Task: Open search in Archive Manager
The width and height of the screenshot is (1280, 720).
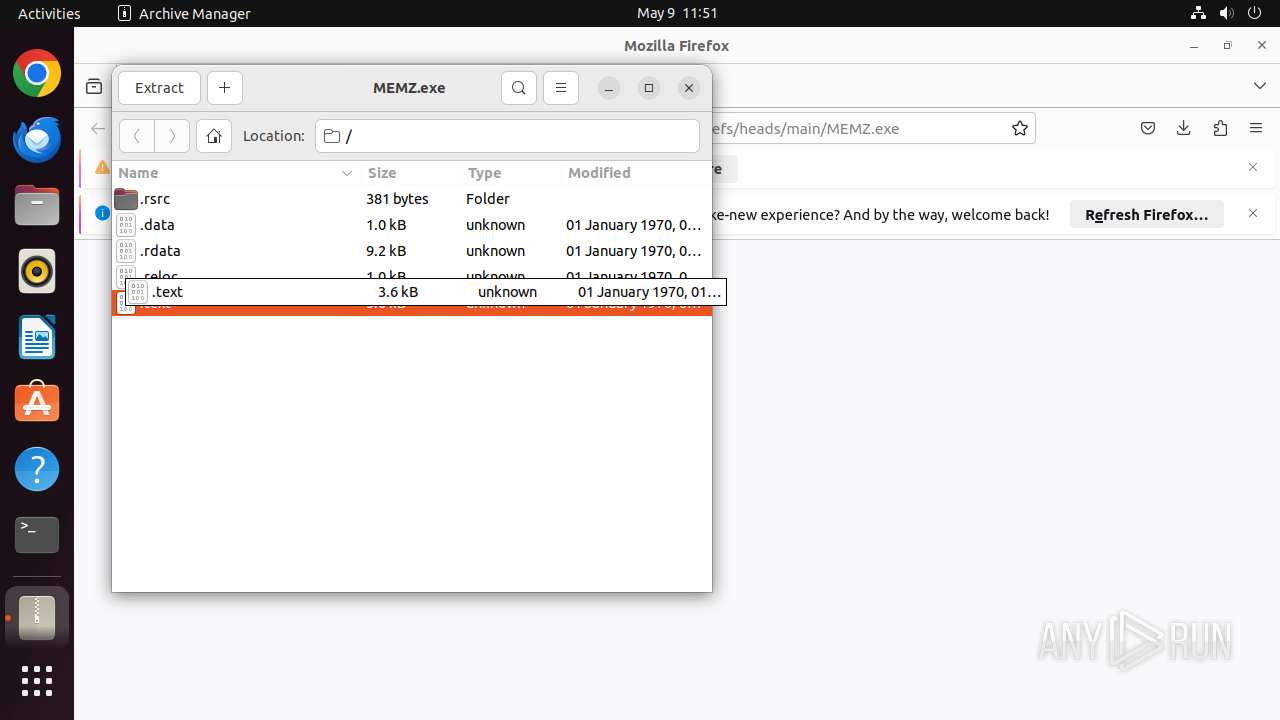Action: pyautogui.click(x=518, y=88)
